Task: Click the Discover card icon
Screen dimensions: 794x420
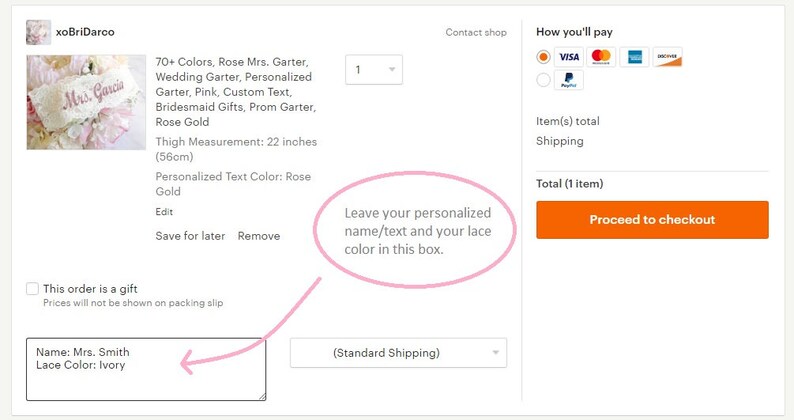Action: (667, 57)
